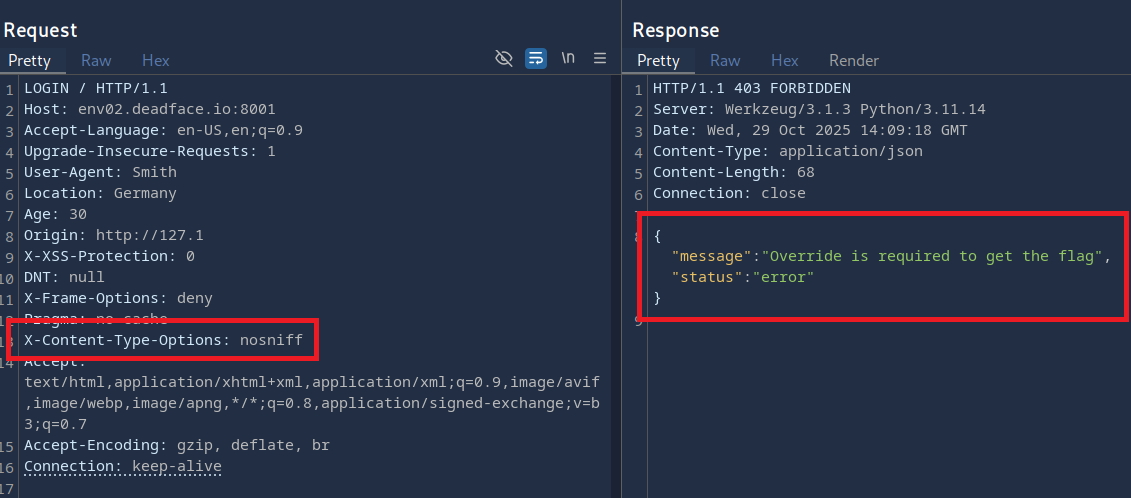Viewport: 1131px width, 498px height.
Task: Select the Response Pretty tab
Action: [x=658, y=60]
